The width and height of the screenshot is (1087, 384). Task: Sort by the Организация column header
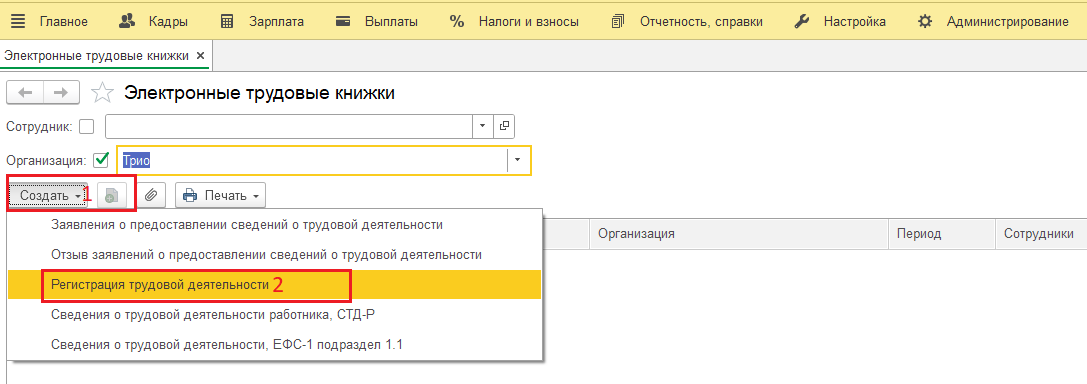[739, 234]
